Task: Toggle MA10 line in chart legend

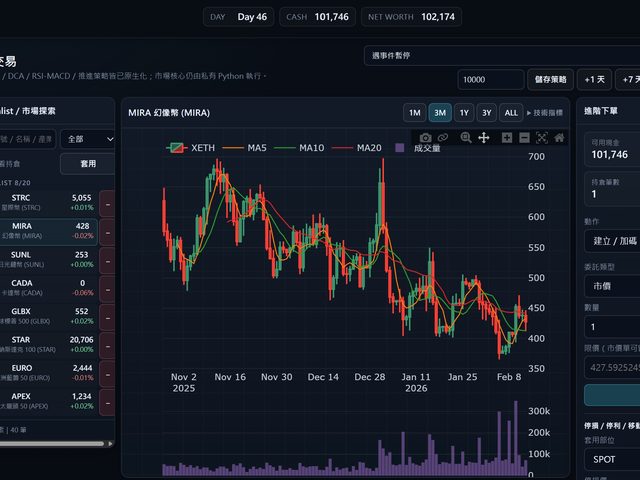Action: (x=299, y=148)
